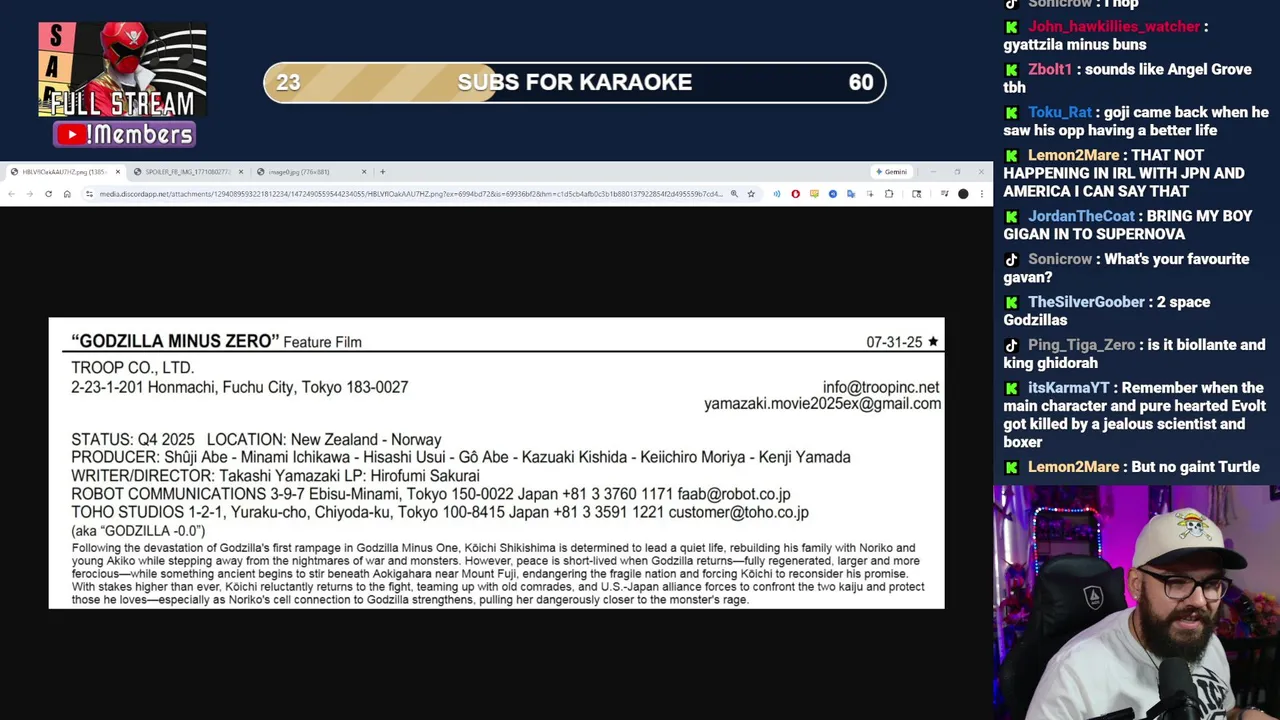Screen dimensions: 1280x720
Task: Click the WRITER/DIRECTOR Takashi Yamazaki line
Action: point(275,476)
